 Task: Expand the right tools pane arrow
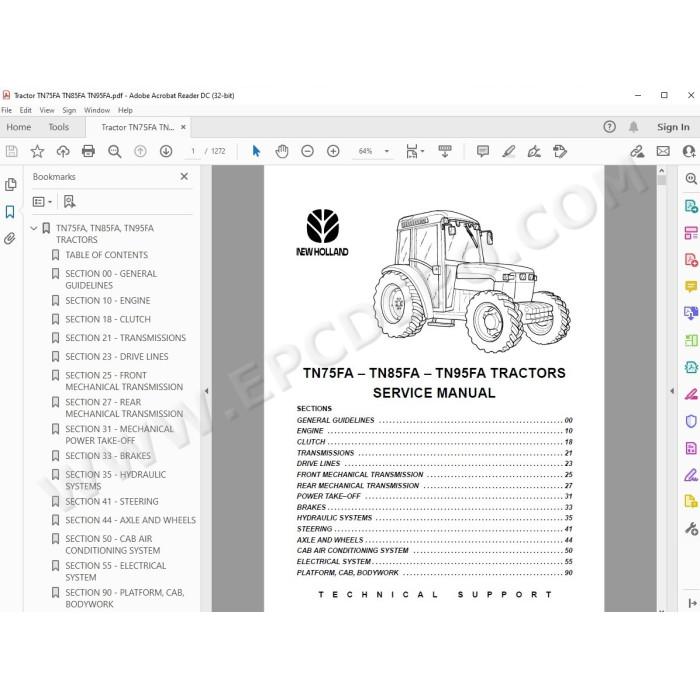672,391
